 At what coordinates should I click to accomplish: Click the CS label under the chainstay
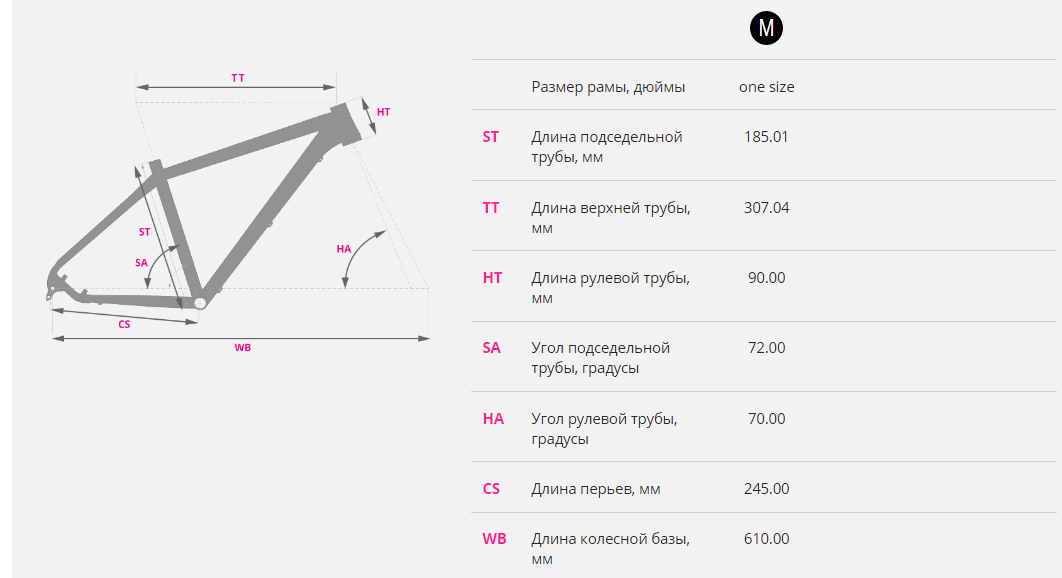124,325
